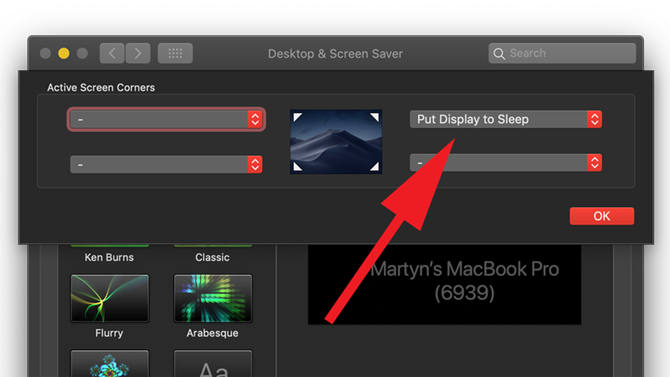This screenshot has width=670, height=377.
Task: Open the top-left corner action dropdown
Action: pyautogui.click(x=166, y=119)
